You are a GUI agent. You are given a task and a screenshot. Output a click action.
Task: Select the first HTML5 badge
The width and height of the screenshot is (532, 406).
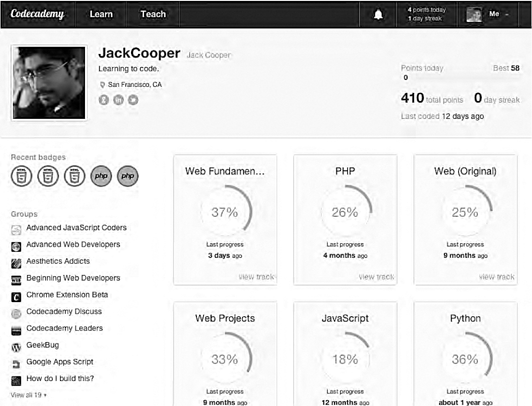[x=21, y=176]
